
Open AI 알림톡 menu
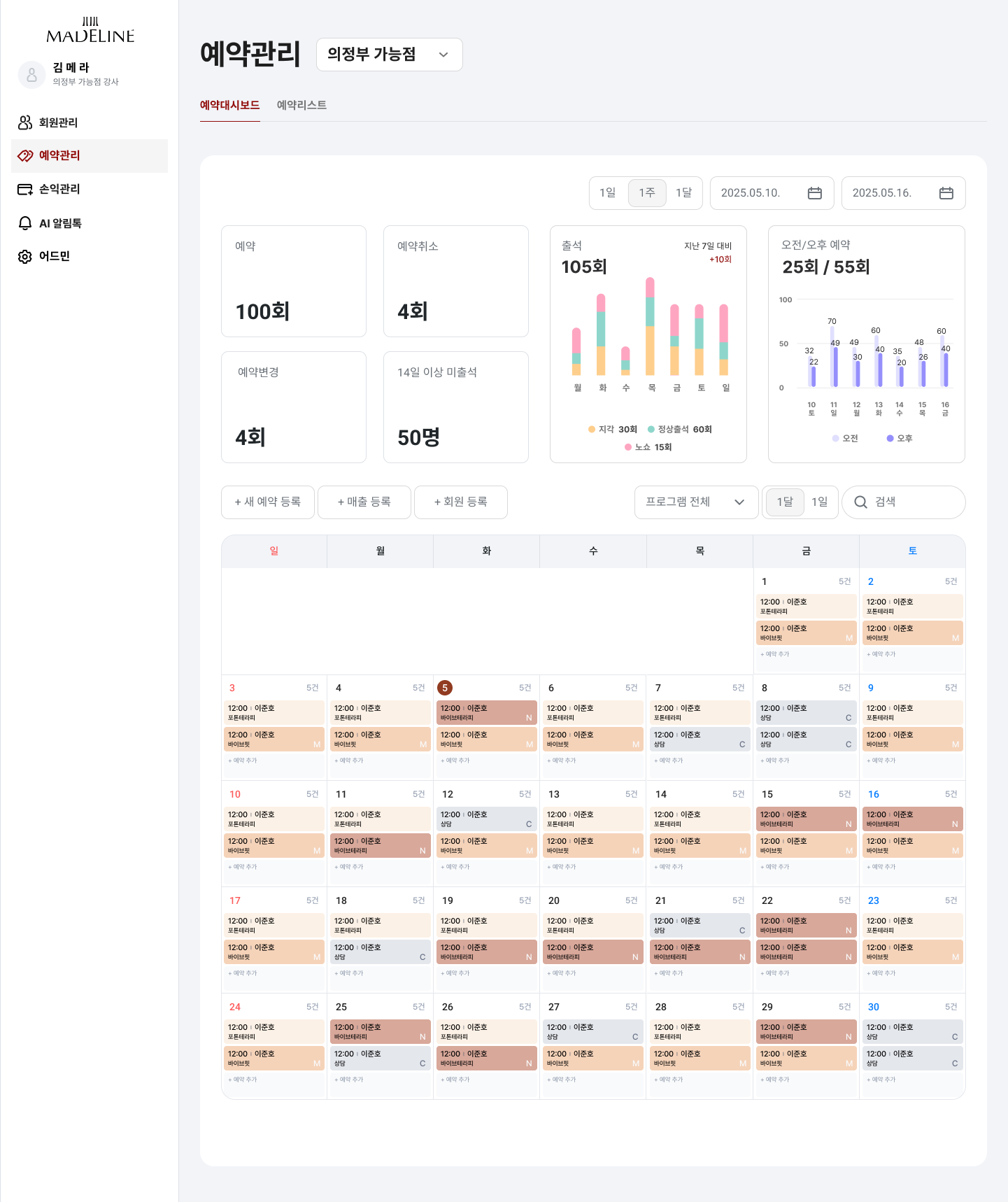click(x=90, y=223)
